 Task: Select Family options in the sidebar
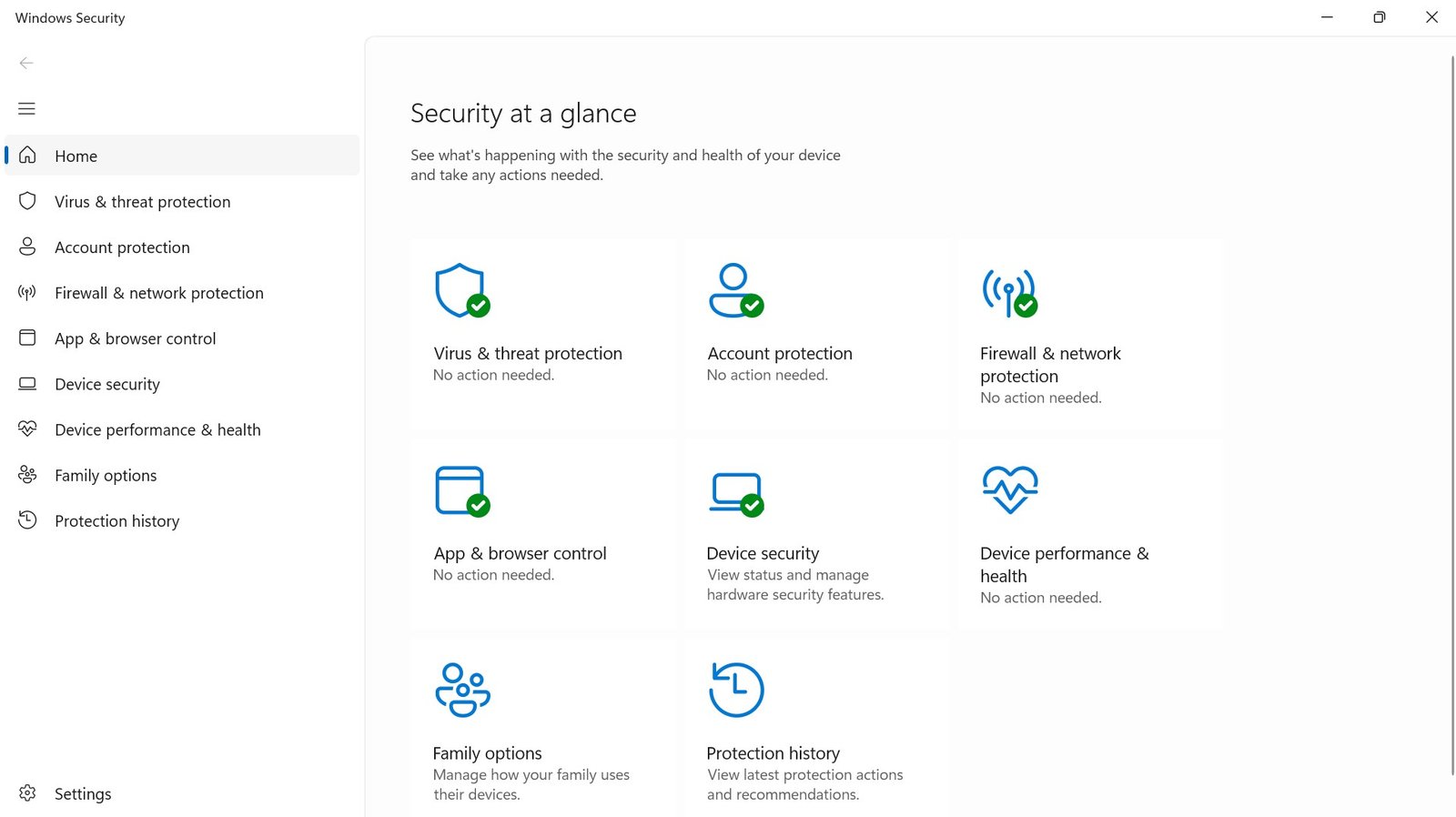pos(182,475)
